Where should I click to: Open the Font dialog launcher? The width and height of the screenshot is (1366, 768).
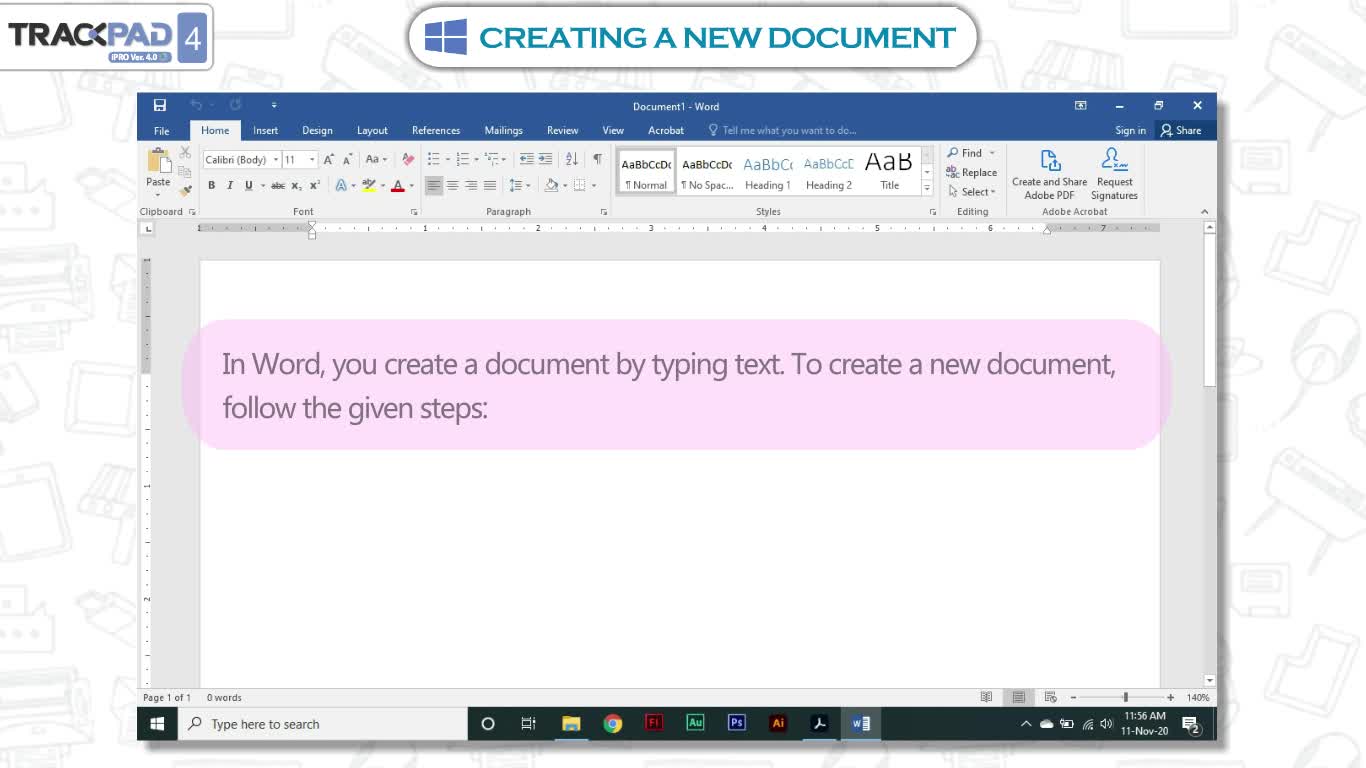(x=414, y=212)
